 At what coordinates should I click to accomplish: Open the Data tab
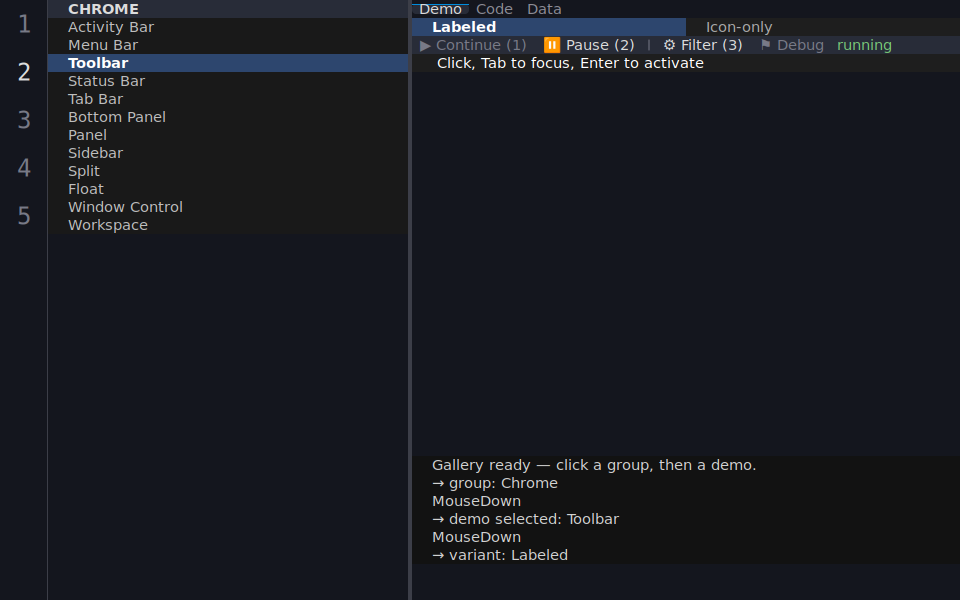[544, 9]
